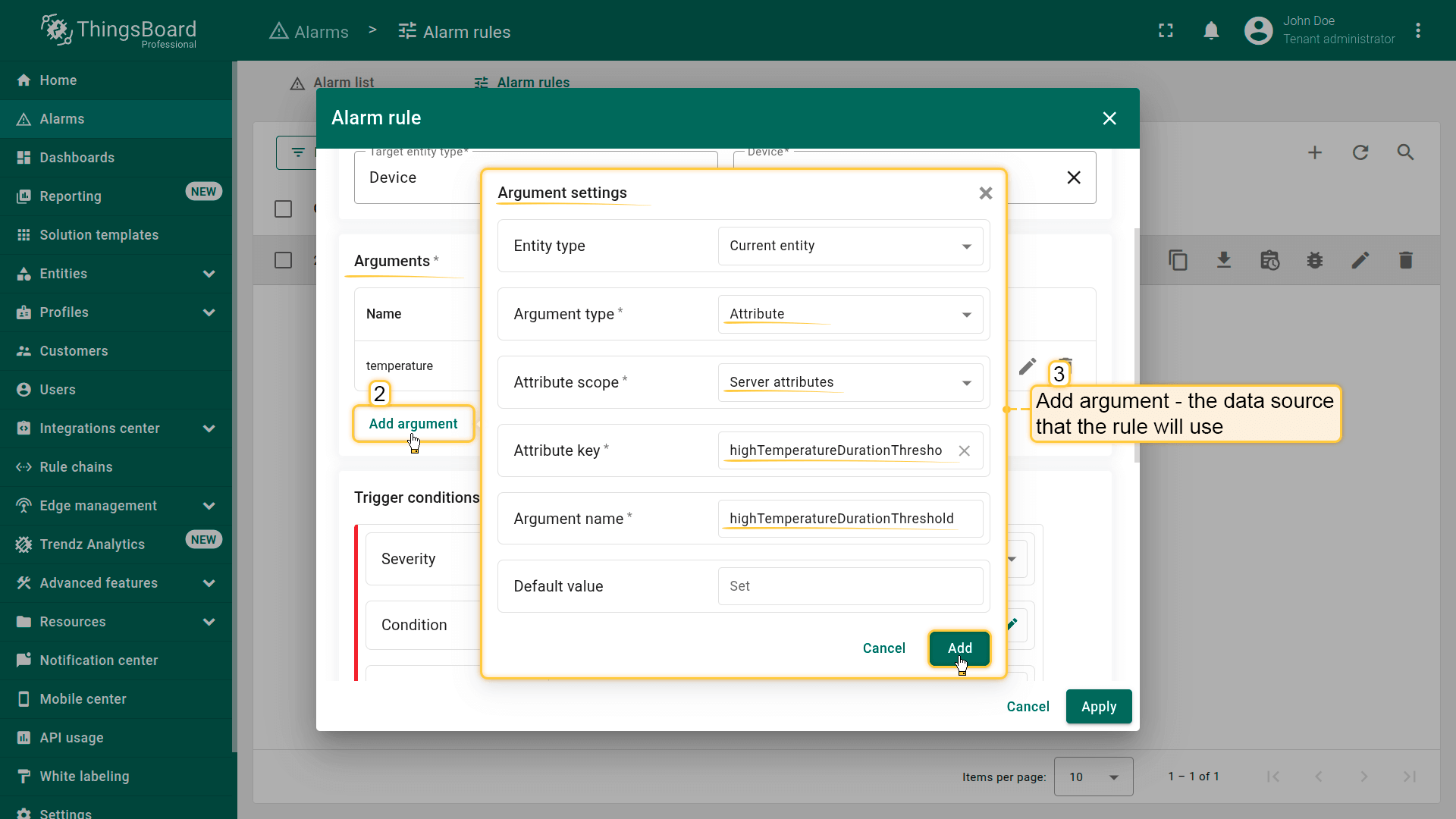The height and width of the screenshot is (819, 1456).
Task: Toggle the first row checkbox
Action: 283,261
